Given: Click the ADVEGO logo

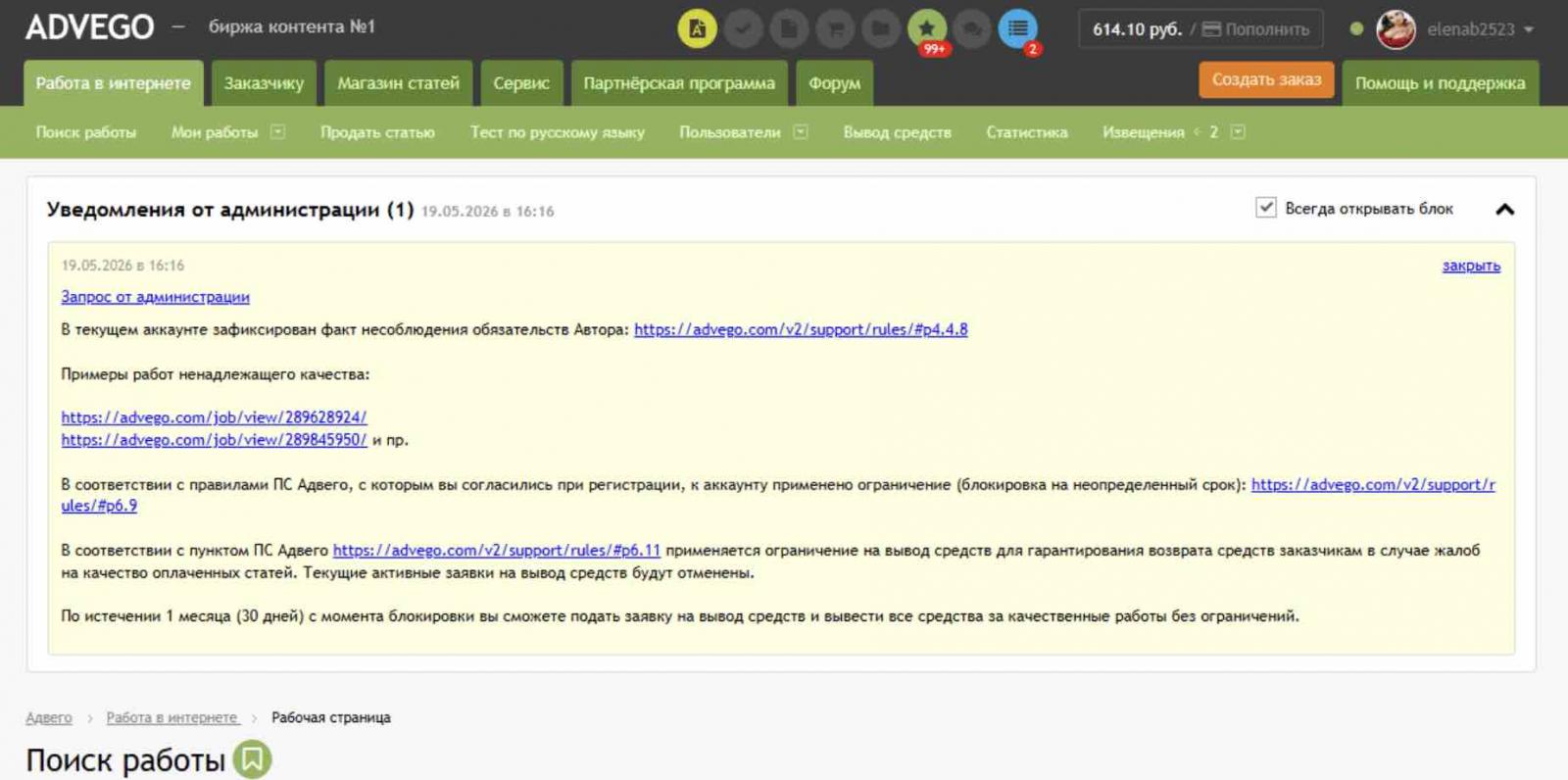Looking at the screenshot, I should tap(90, 27).
